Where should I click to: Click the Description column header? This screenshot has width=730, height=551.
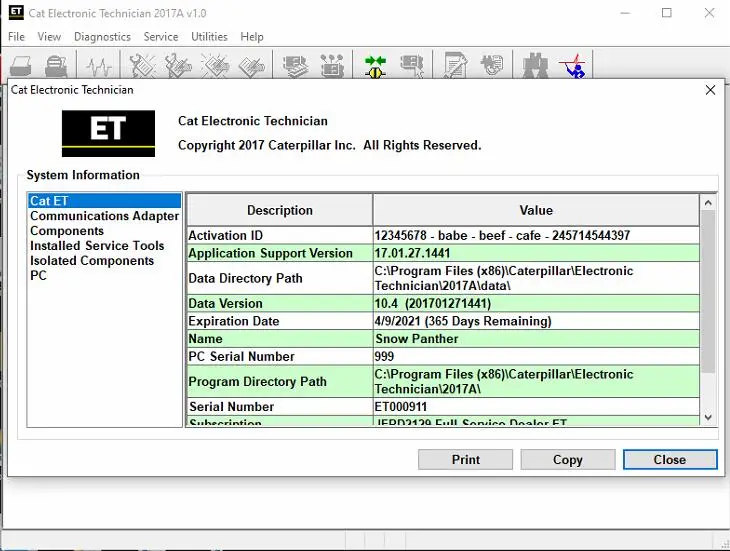pos(279,211)
